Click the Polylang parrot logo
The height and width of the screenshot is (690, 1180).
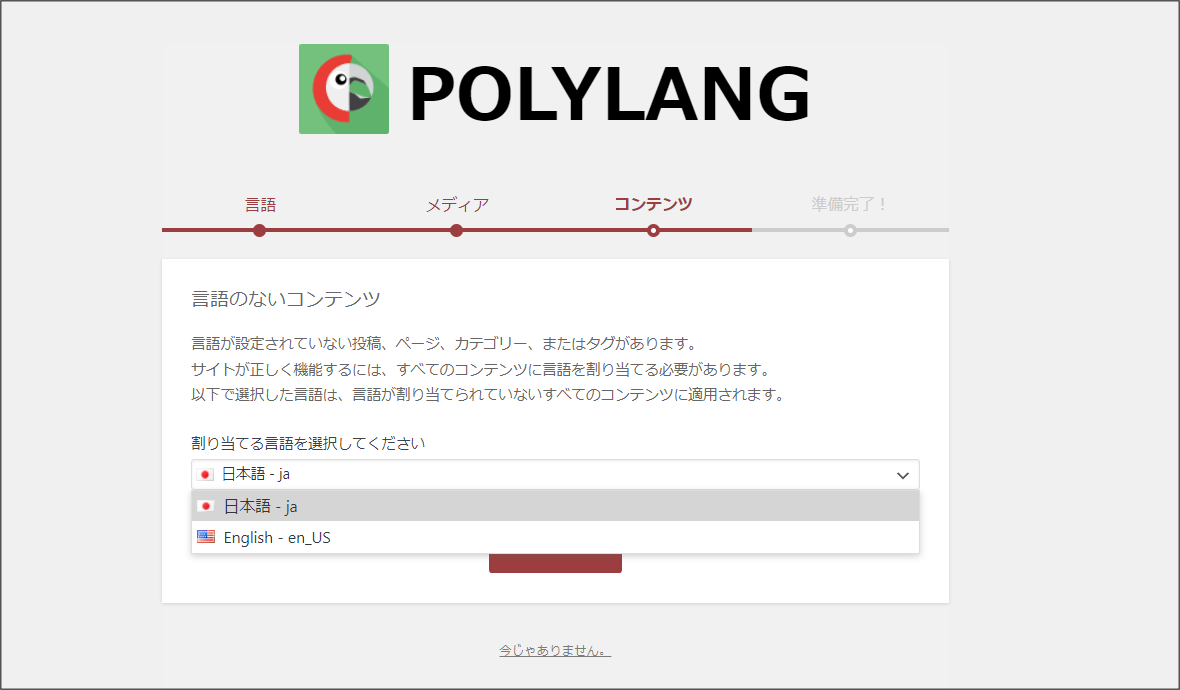(344, 89)
